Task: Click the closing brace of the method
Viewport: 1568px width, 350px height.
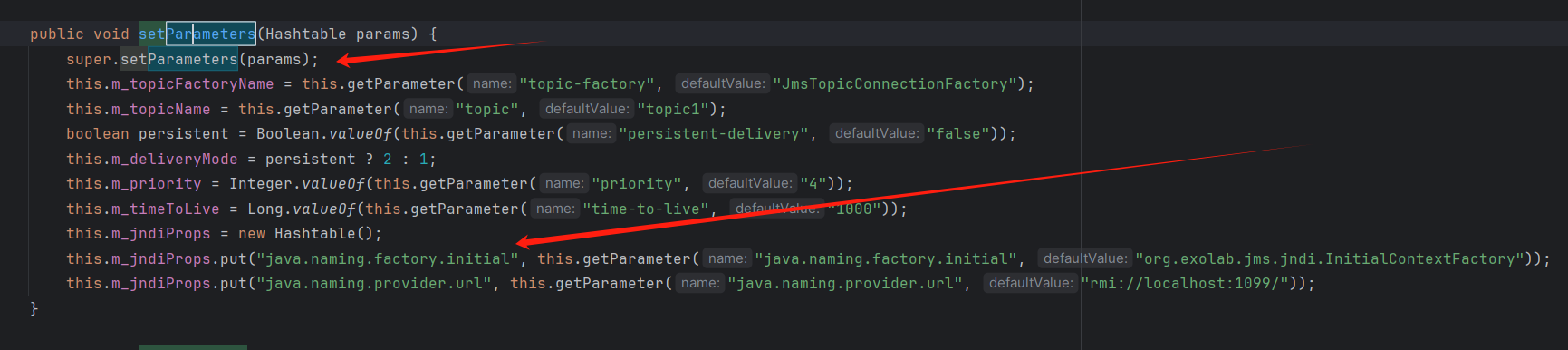Action: pos(34,308)
